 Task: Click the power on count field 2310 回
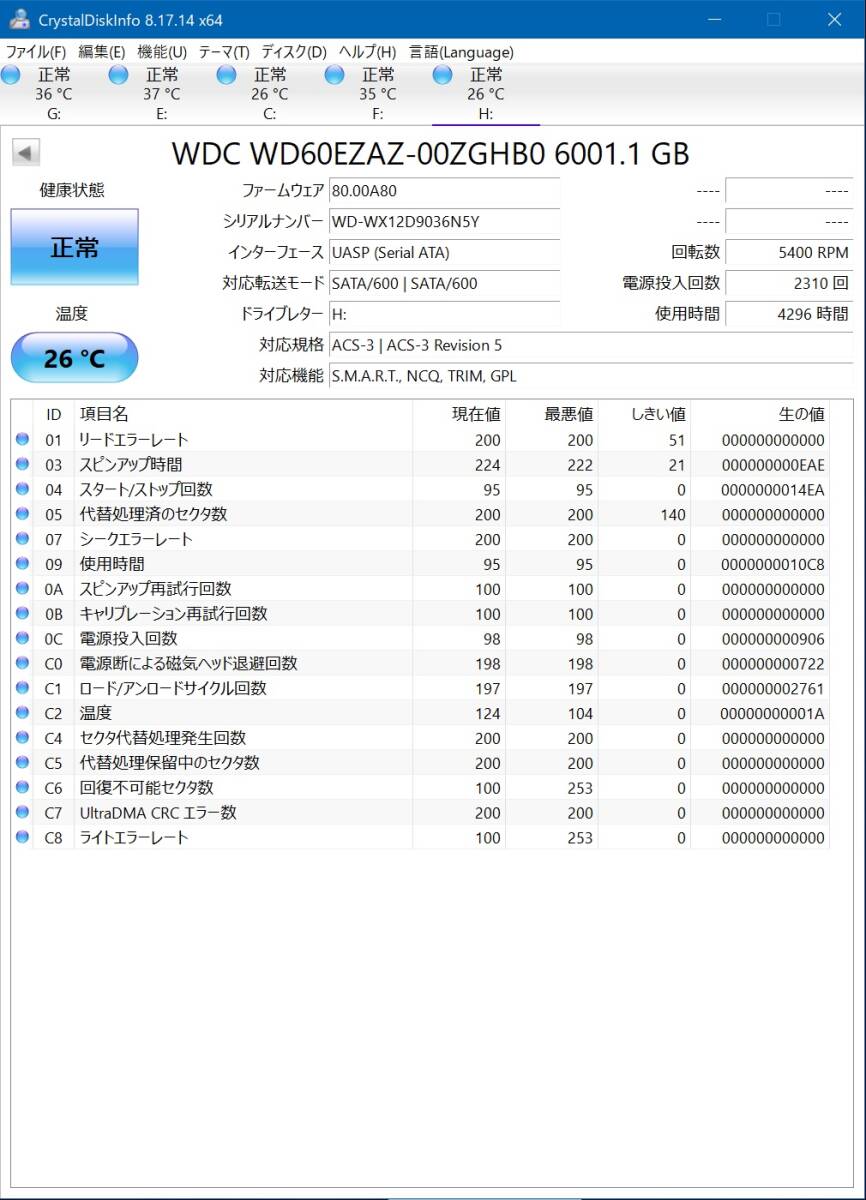click(789, 283)
